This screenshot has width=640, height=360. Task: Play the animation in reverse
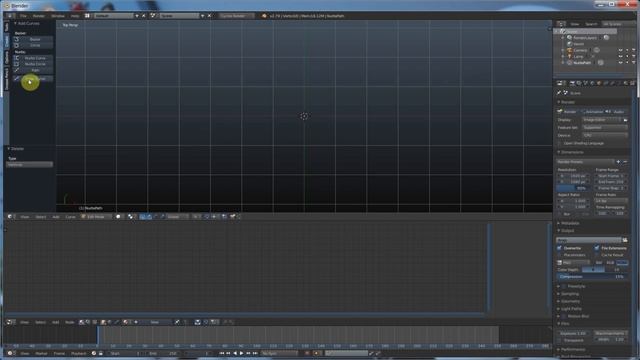235,353
